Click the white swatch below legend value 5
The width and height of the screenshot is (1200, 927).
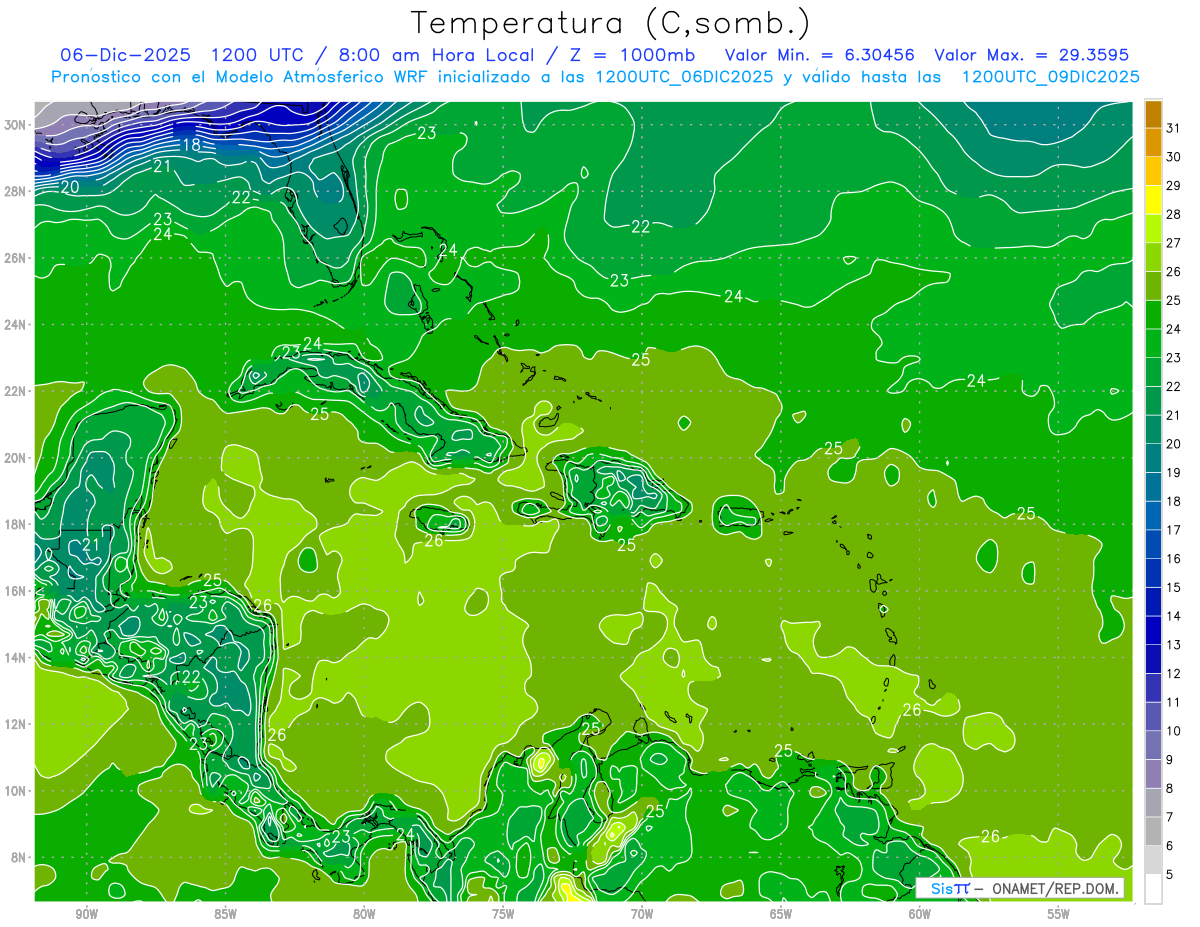point(1154,889)
